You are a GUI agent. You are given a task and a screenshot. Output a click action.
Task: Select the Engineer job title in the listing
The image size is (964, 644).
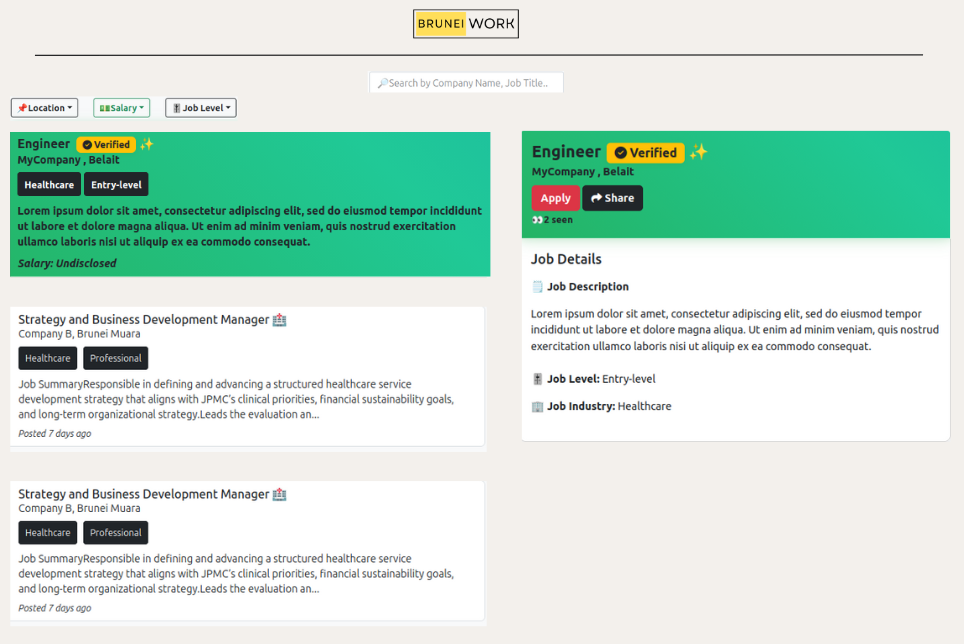pos(44,144)
